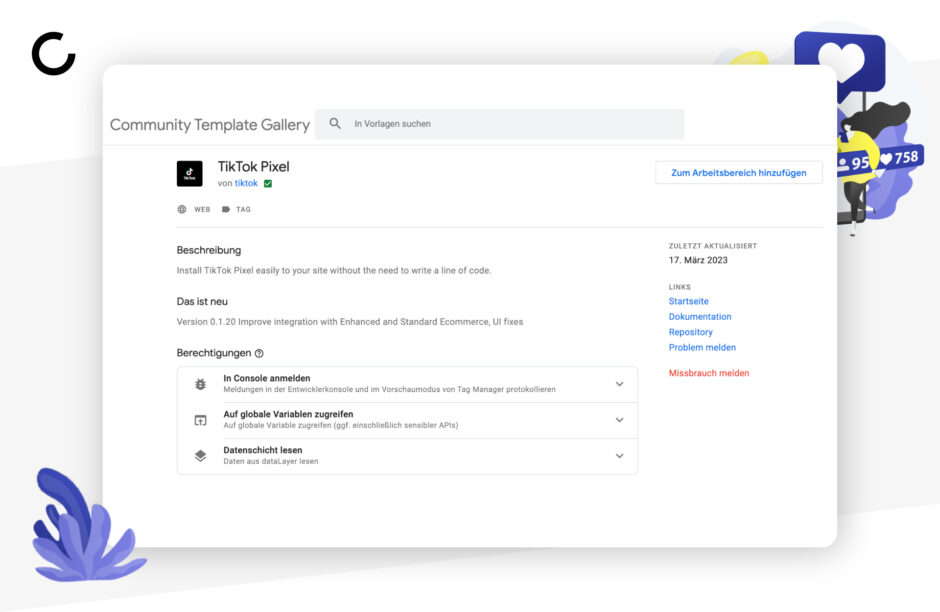Click Zum Arbeitsbereich hinzufügen button

pyautogui.click(x=739, y=173)
